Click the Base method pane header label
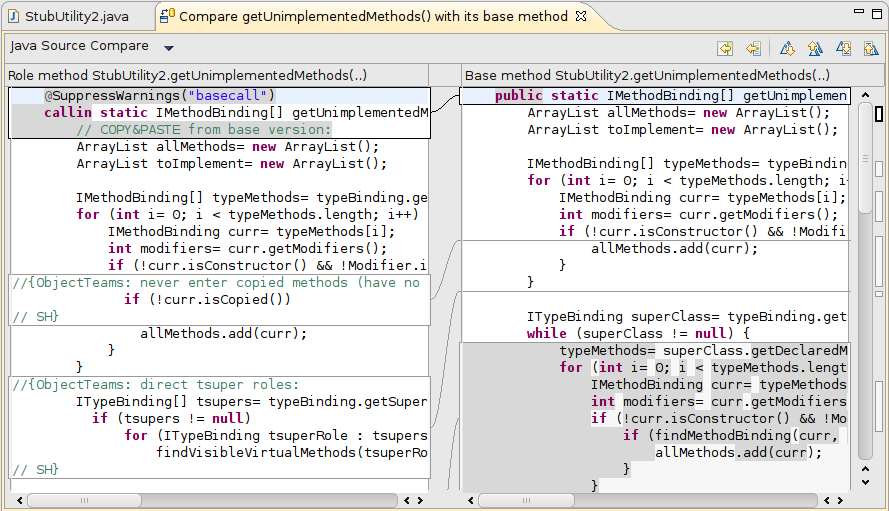Viewport: 889px width, 511px height. pyautogui.click(x=647, y=75)
